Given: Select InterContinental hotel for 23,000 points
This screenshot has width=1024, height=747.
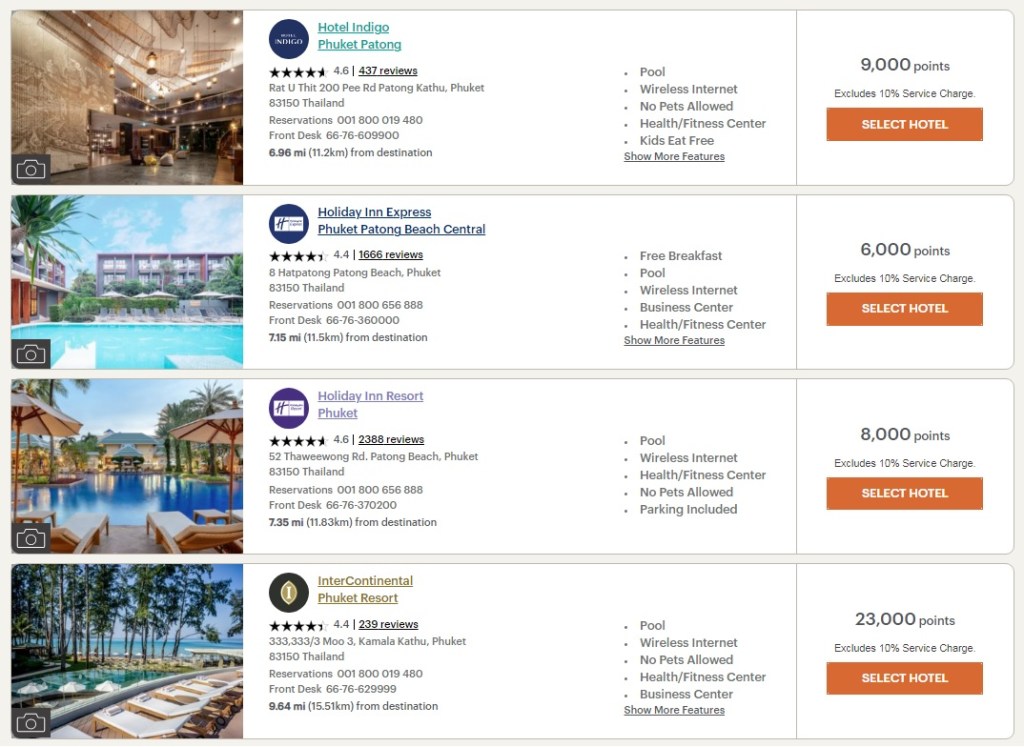Looking at the screenshot, I should [904, 678].
